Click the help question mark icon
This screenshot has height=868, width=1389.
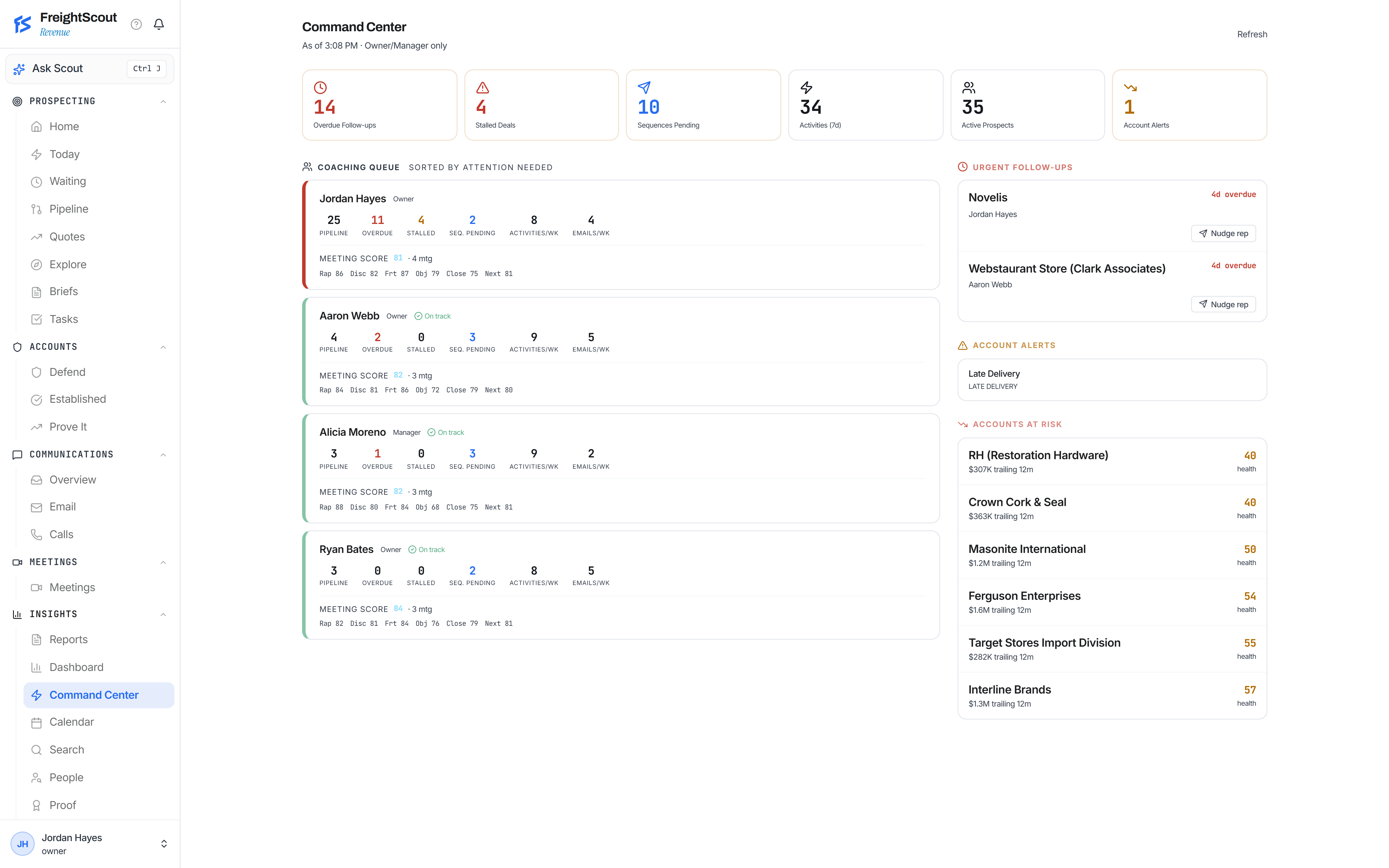point(136,24)
